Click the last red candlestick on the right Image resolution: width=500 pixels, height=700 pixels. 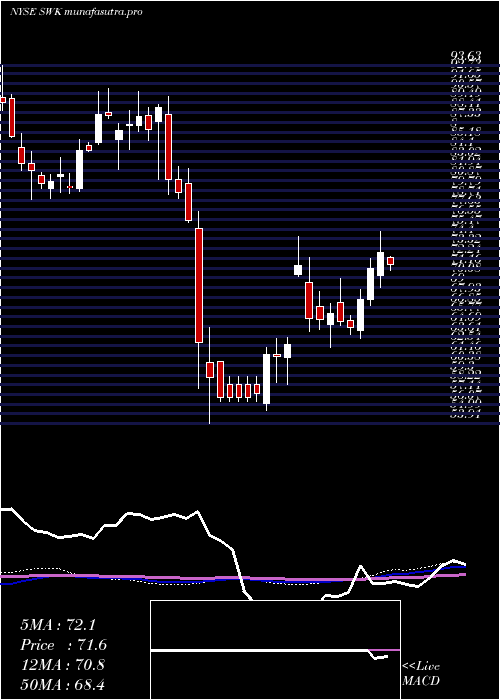click(391, 261)
